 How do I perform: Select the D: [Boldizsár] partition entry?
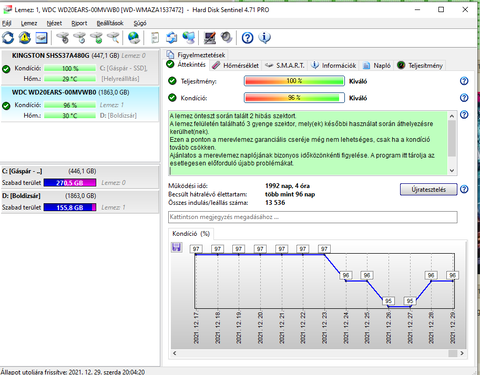point(80,202)
